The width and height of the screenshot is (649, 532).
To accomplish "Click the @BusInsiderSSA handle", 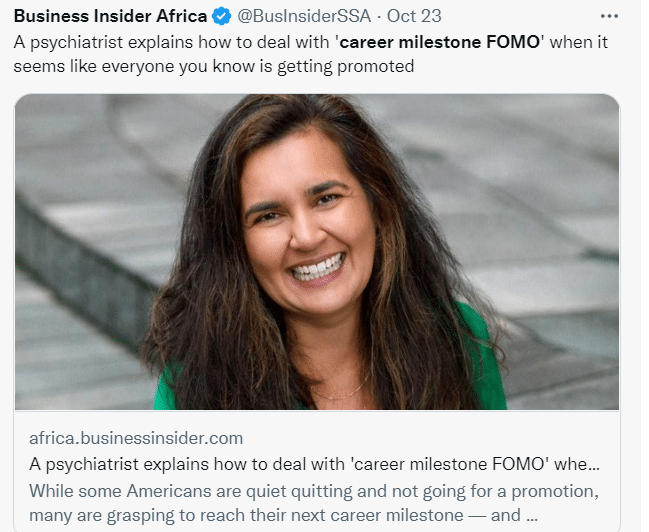I will [x=304, y=18].
